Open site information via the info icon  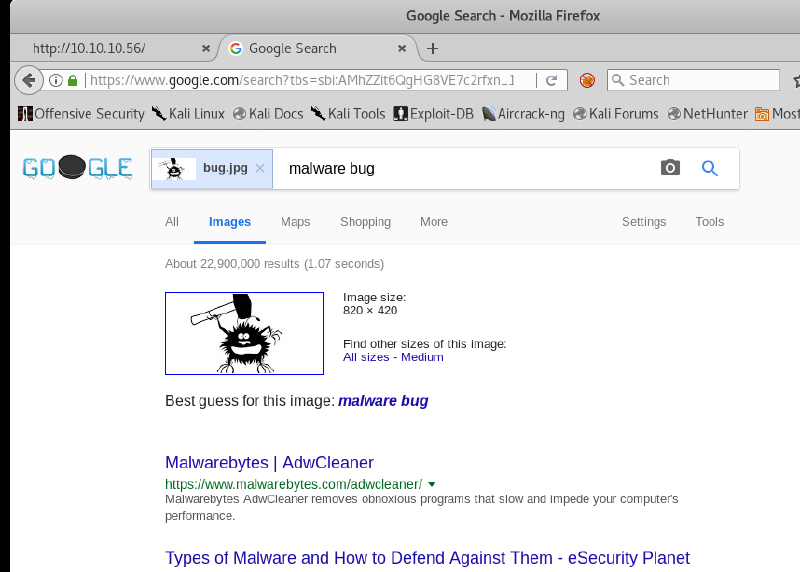(x=56, y=80)
